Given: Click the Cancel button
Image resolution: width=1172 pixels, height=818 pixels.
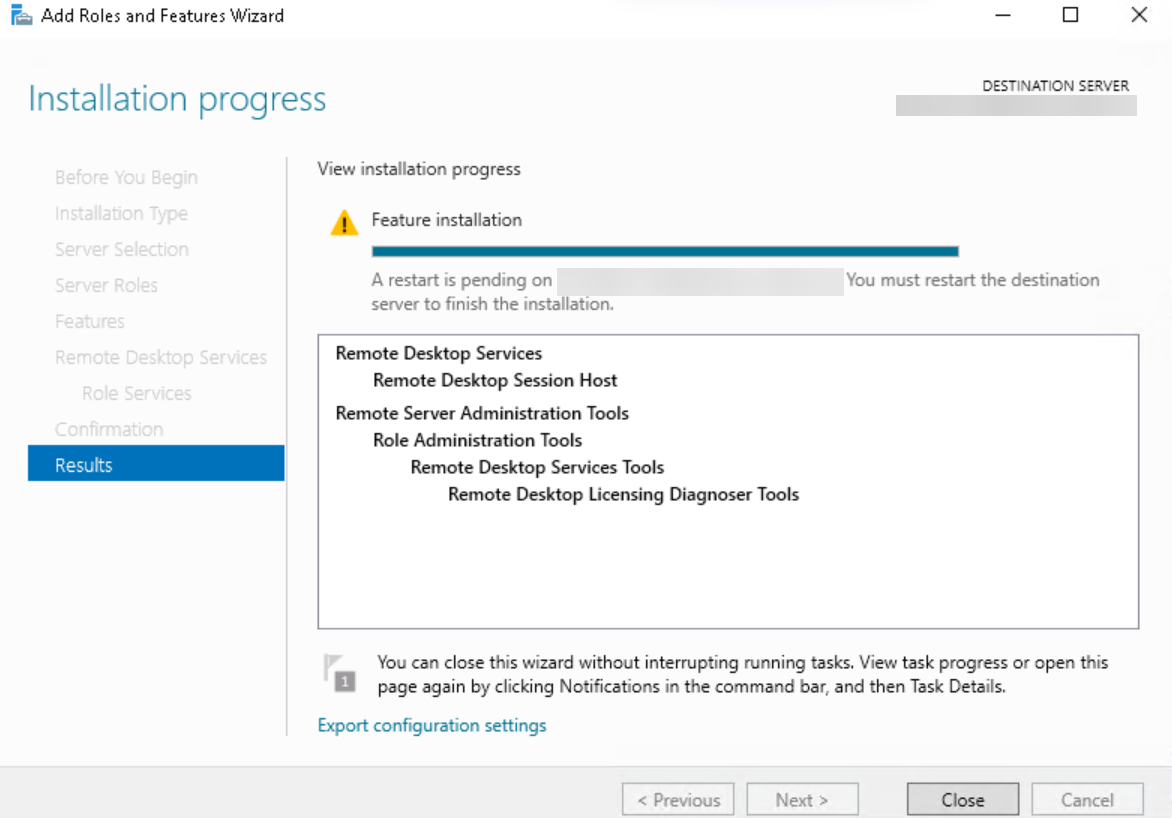Looking at the screenshot, I should click(1087, 799).
